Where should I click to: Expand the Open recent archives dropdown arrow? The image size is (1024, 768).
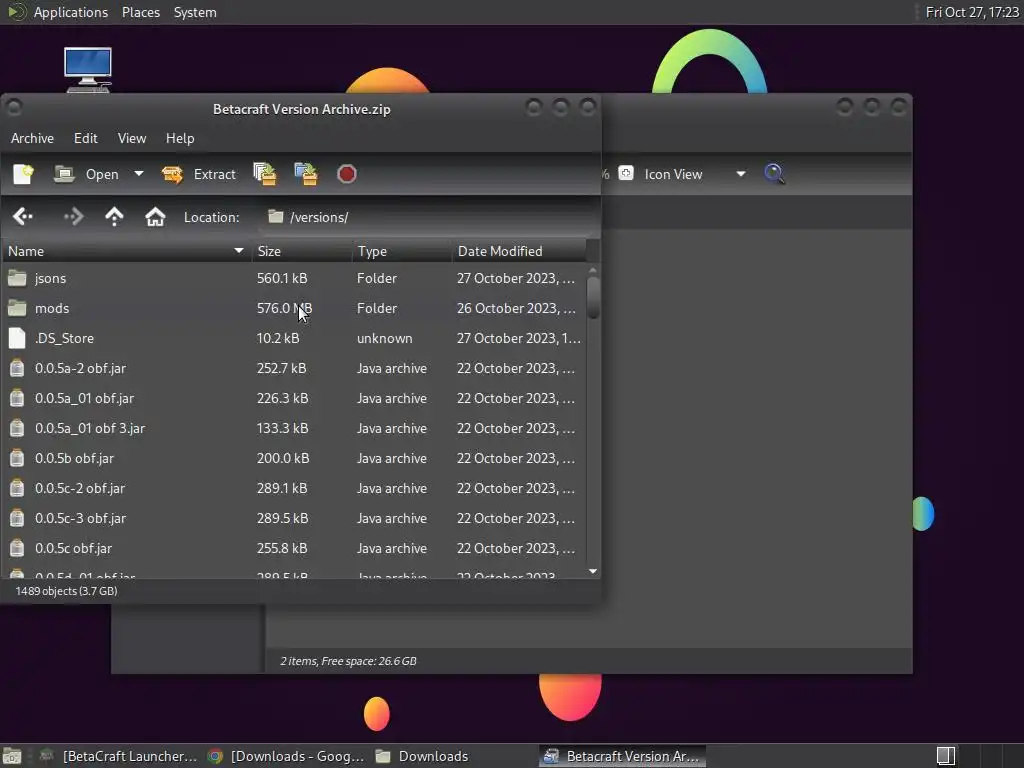pyautogui.click(x=138, y=174)
